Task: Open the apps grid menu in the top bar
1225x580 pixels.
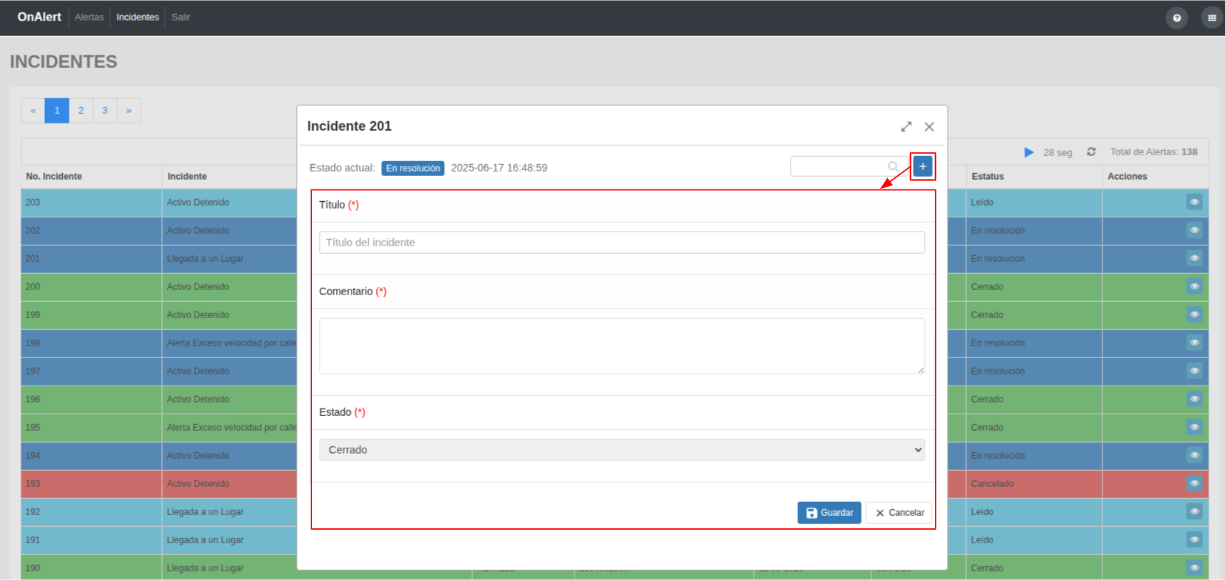Action: (1211, 18)
